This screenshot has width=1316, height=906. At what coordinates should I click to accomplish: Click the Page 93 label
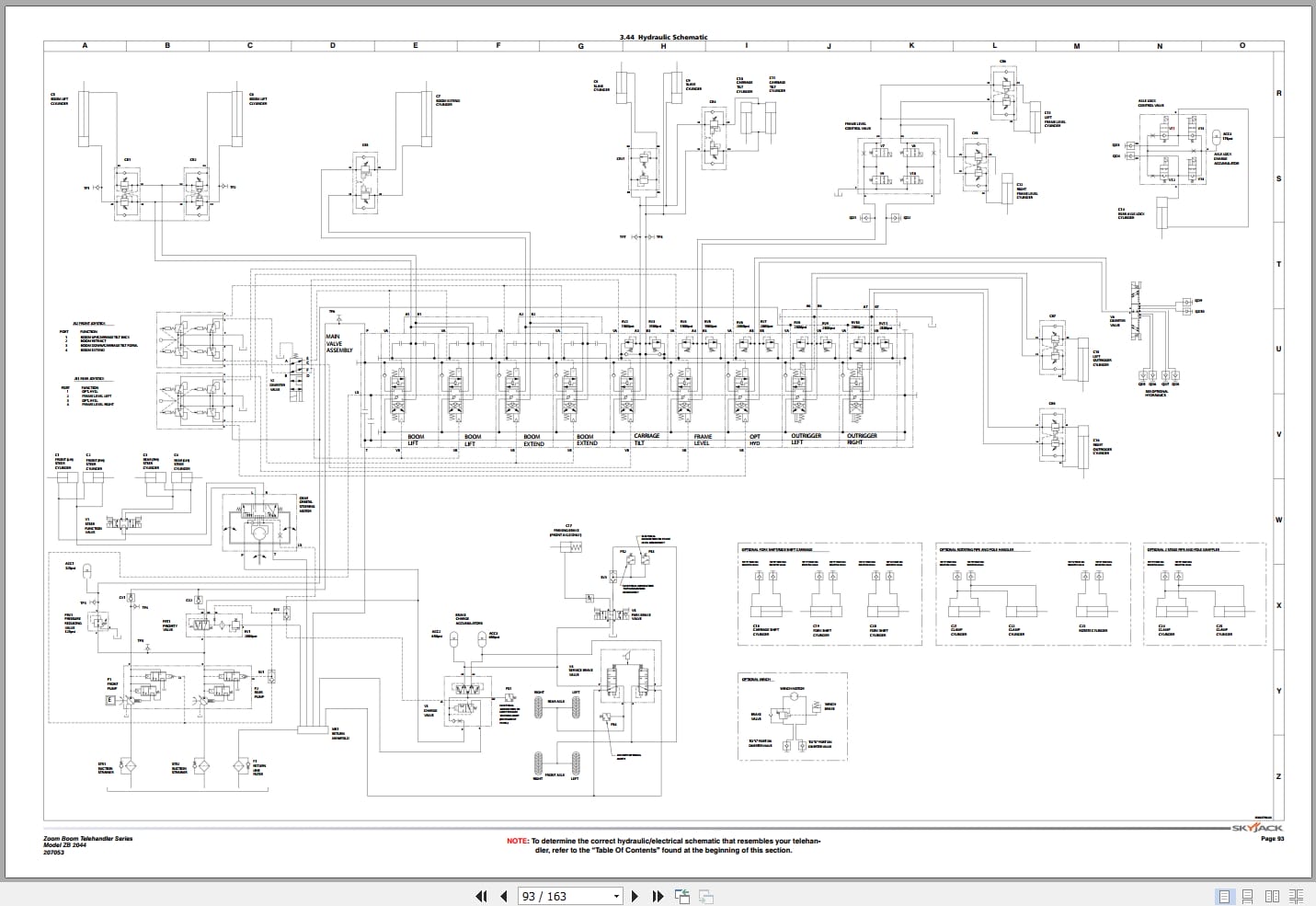click(1271, 840)
